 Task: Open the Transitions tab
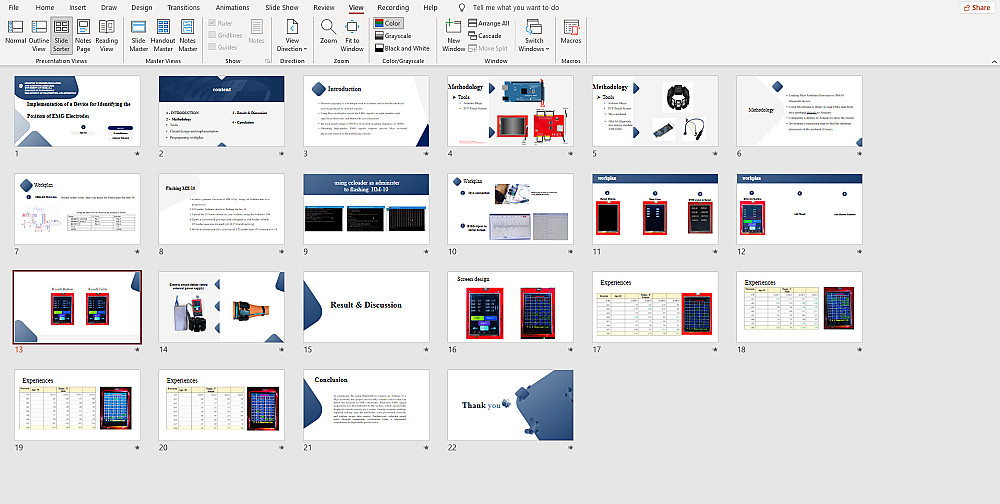coord(184,8)
